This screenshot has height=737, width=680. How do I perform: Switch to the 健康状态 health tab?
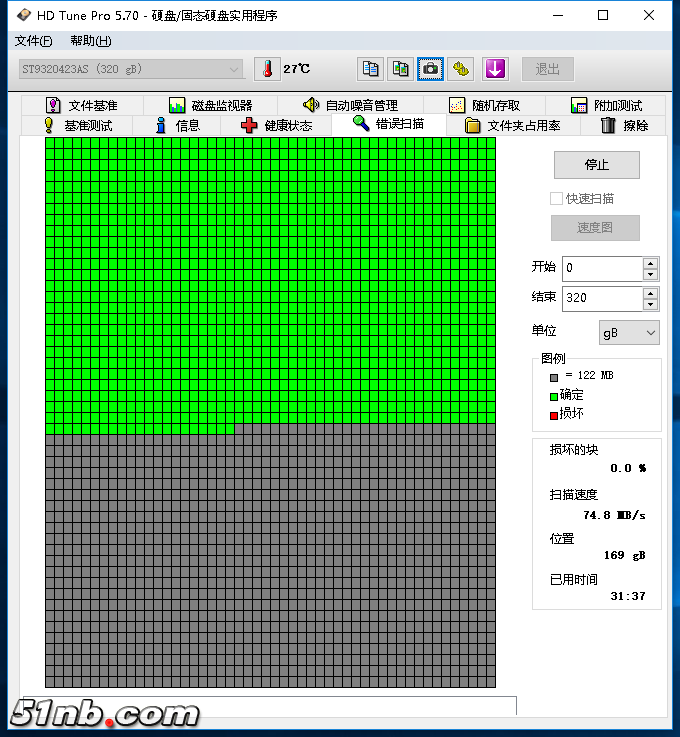coord(277,125)
